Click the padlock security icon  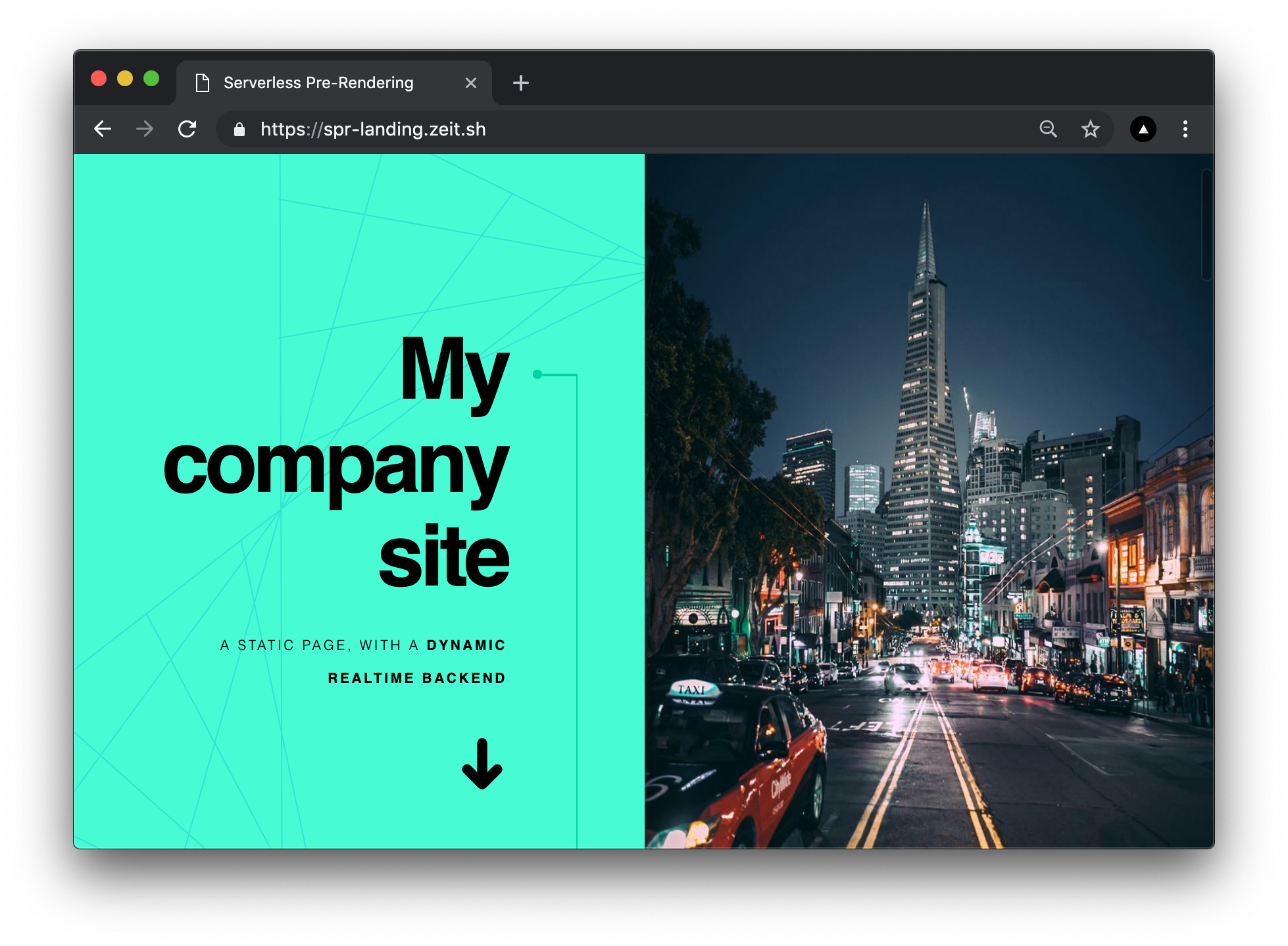click(238, 129)
